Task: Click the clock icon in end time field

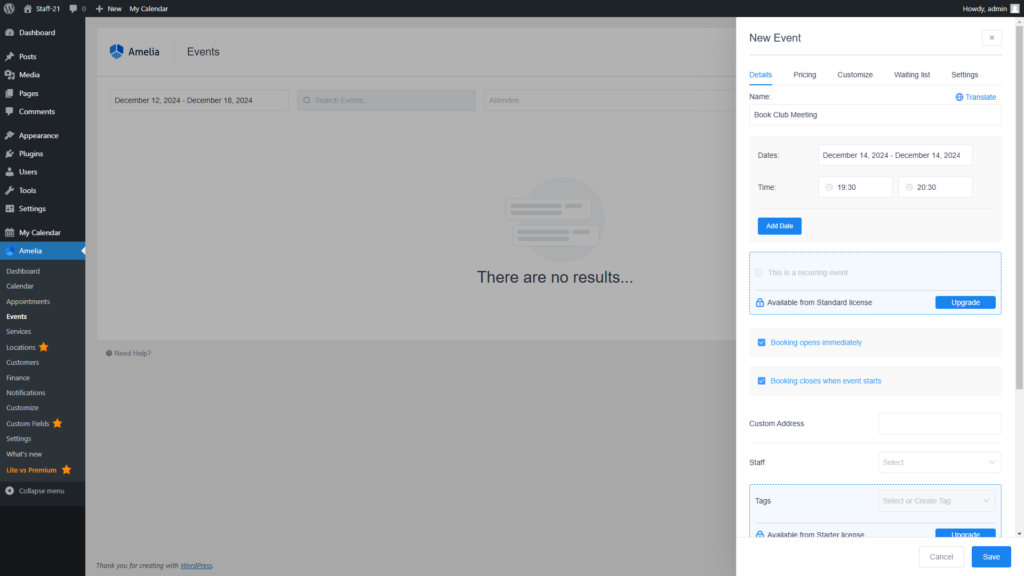Action: pyautogui.click(x=910, y=187)
